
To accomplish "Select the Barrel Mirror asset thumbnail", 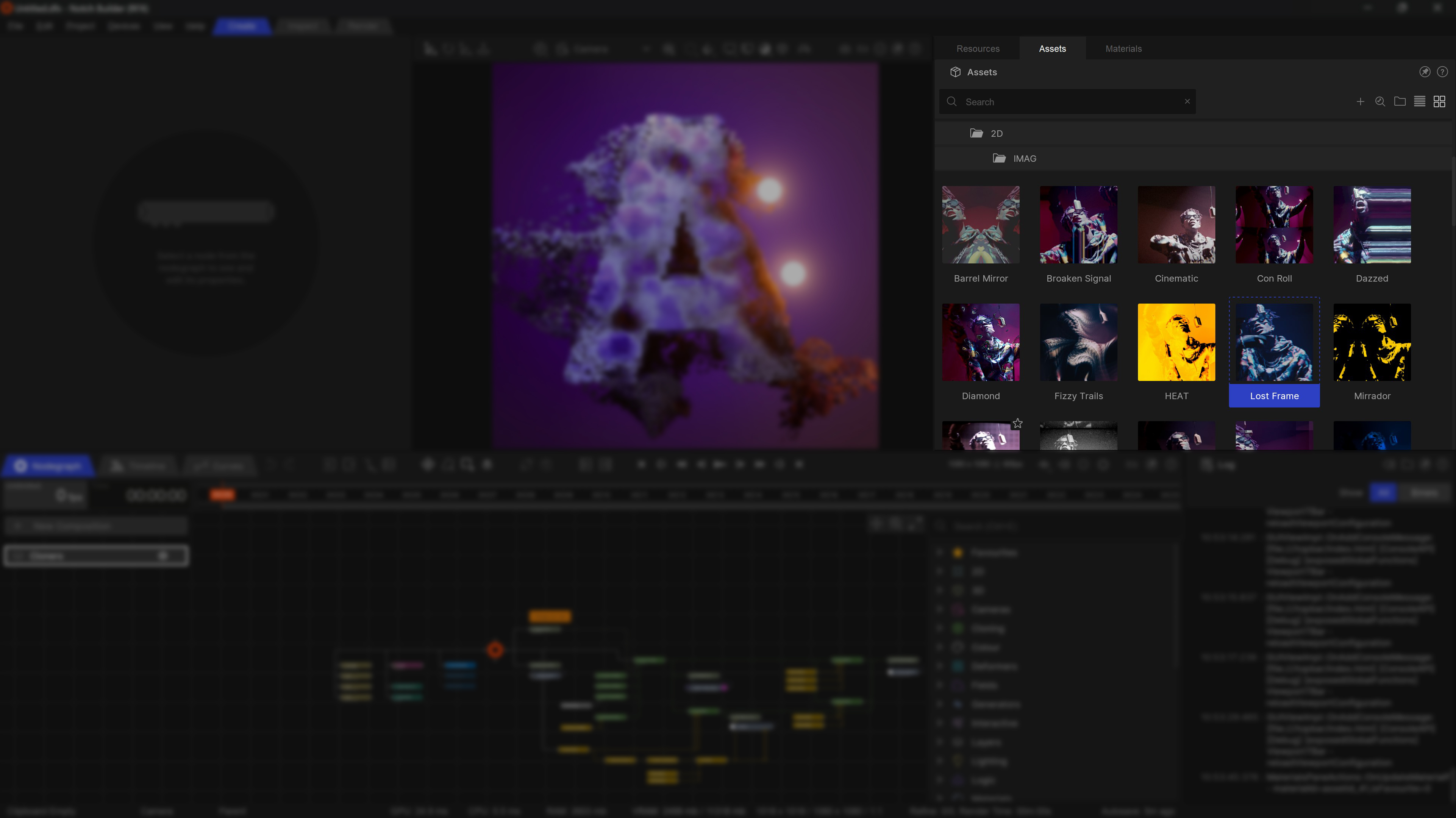I will coord(981,225).
